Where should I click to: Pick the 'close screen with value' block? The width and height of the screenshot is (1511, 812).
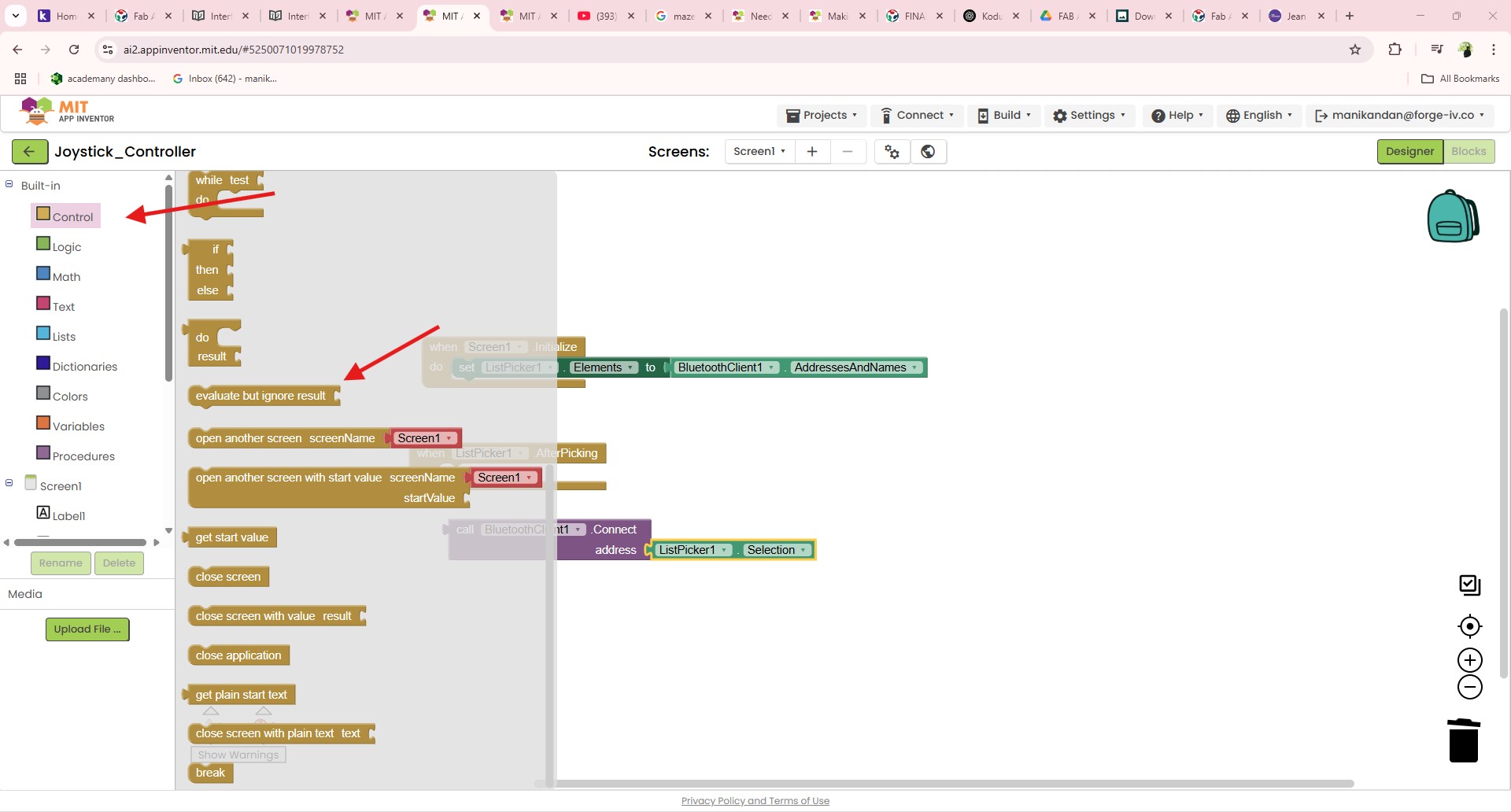[x=277, y=616]
